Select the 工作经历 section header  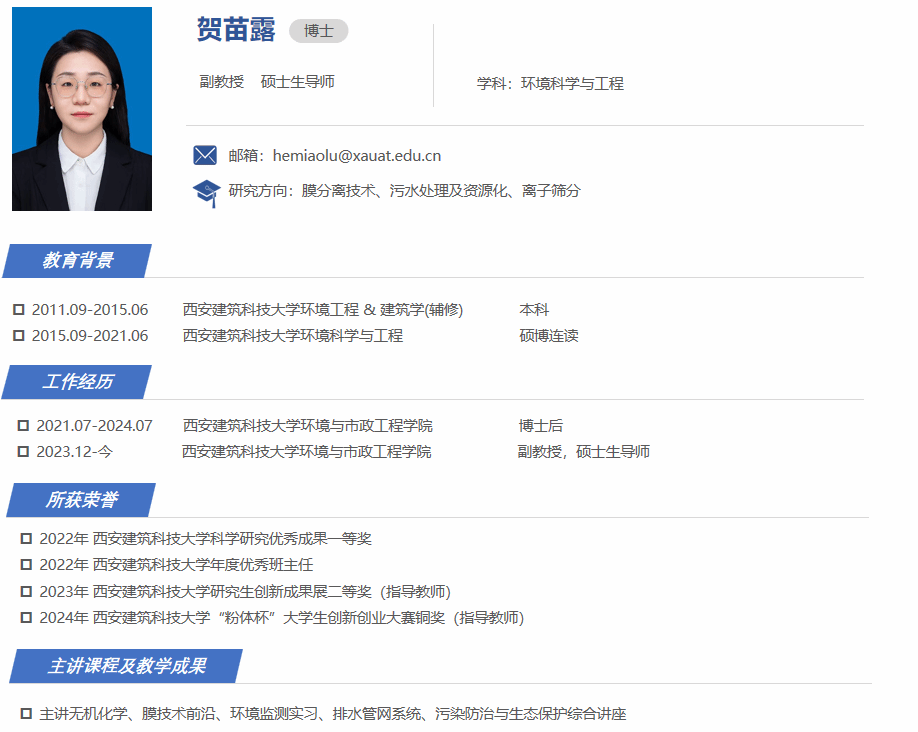click(x=78, y=382)
